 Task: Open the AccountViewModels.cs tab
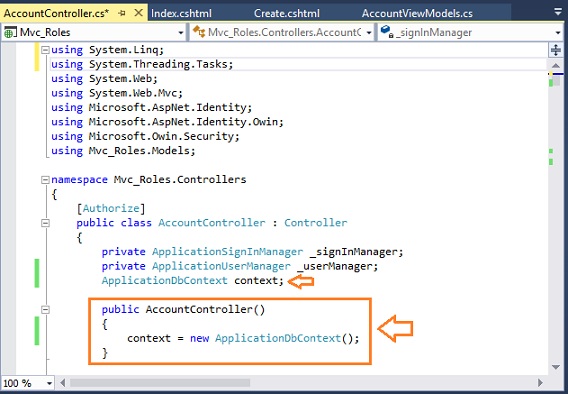click(x=417, y=13)
